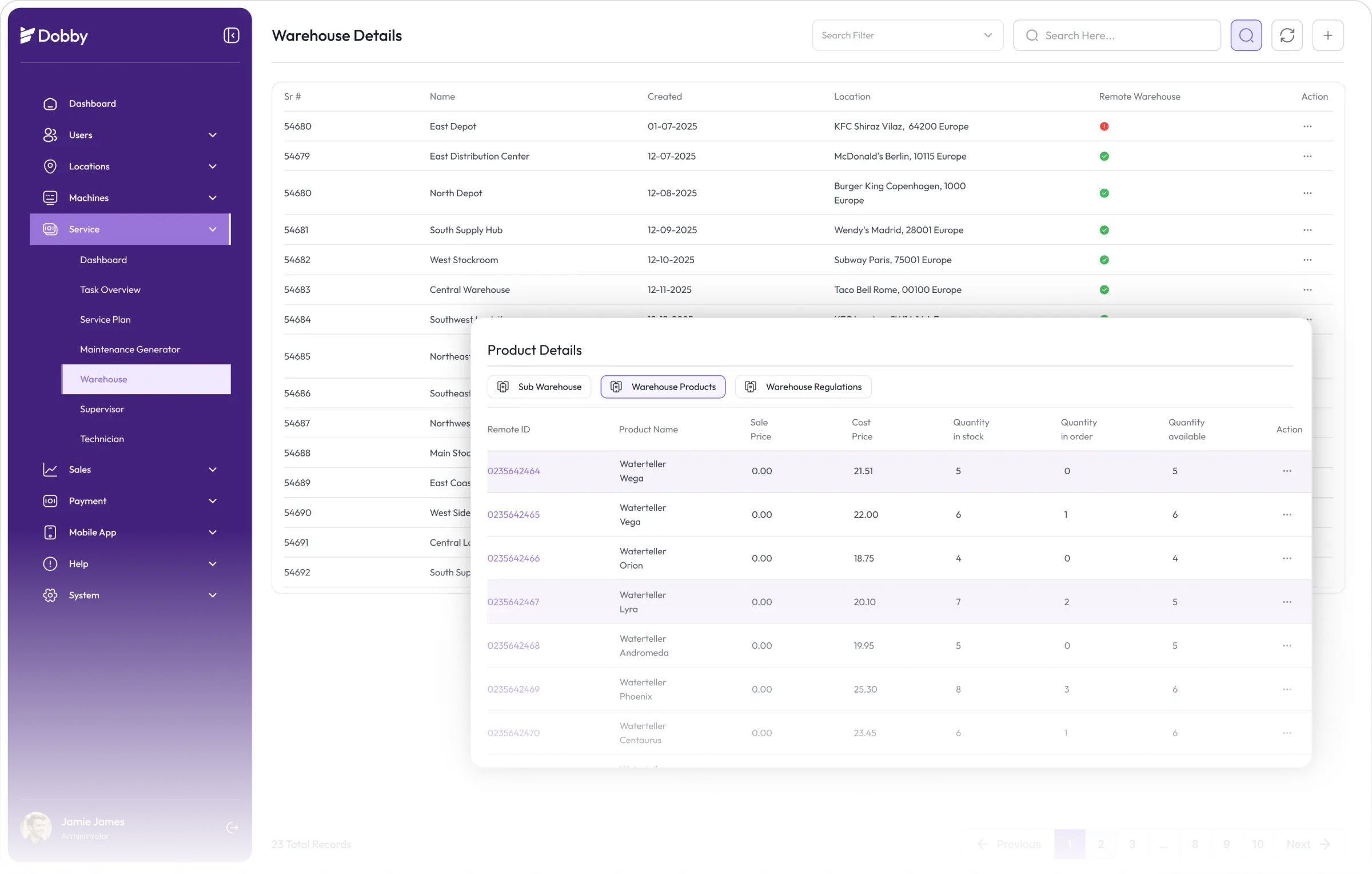Switch to the Sub Warehouse tab
The image size is (1372, 874).
click(539, 387)
